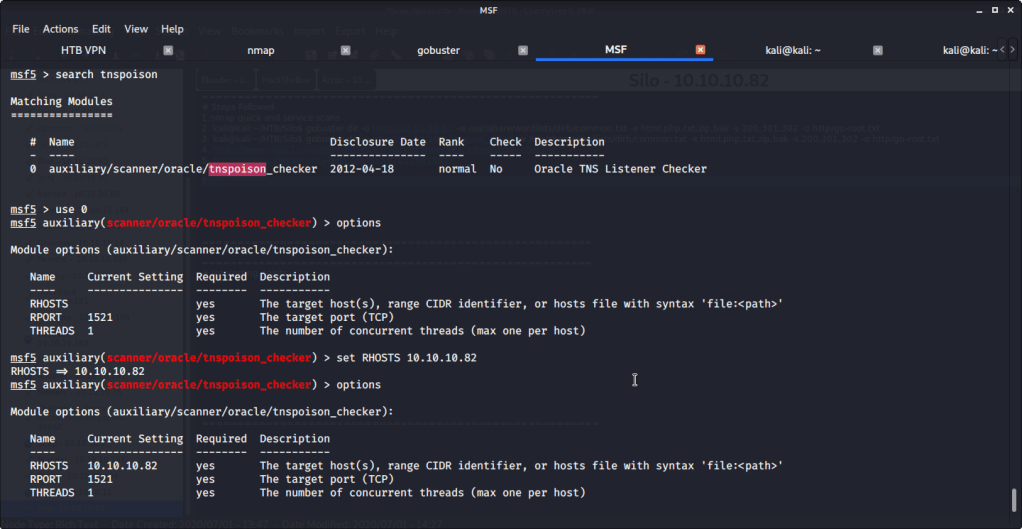Open the Actions menu

click(61, 29)
